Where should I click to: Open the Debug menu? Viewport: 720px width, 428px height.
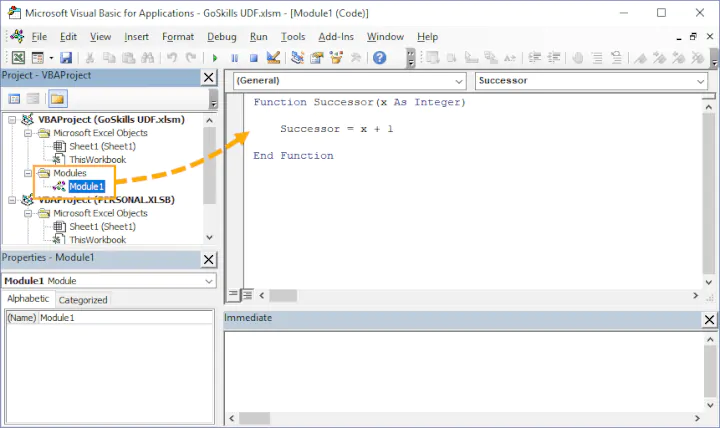(x=222, y=37)
